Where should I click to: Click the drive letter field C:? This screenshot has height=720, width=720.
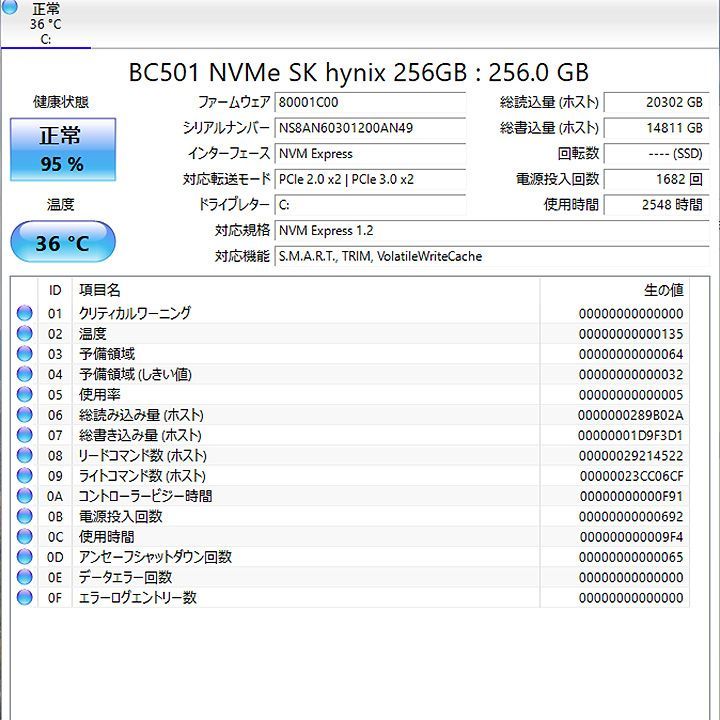point(370,205)
